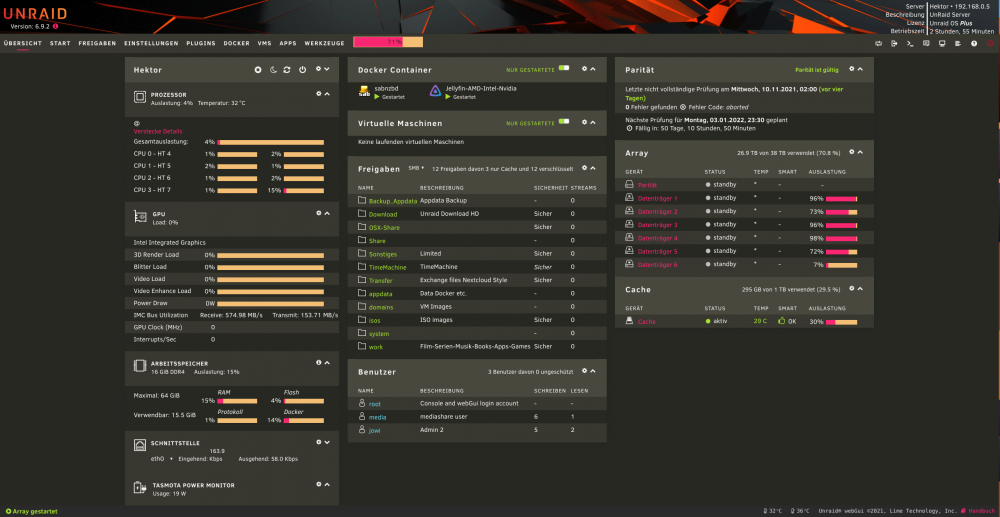Collapse the Prozessor section chevron

tap(327, 94)
